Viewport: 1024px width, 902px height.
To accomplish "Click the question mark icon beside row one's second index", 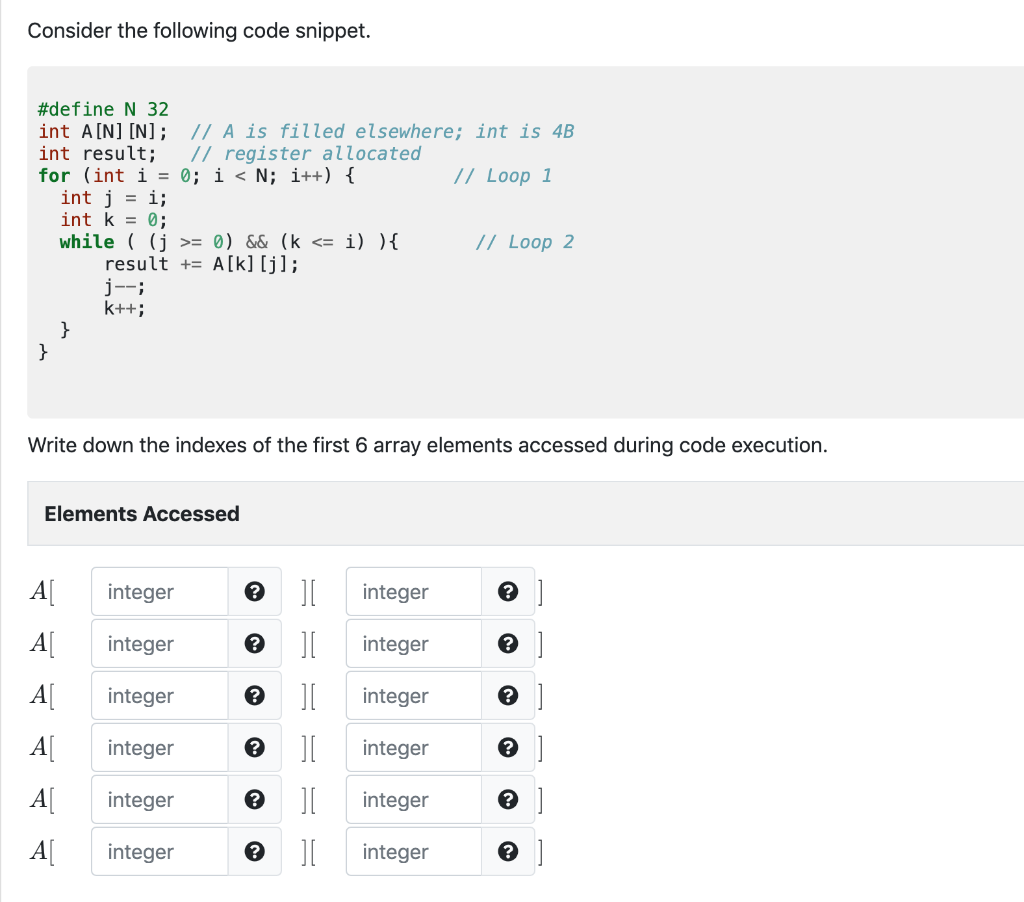I will click(508, 591).
